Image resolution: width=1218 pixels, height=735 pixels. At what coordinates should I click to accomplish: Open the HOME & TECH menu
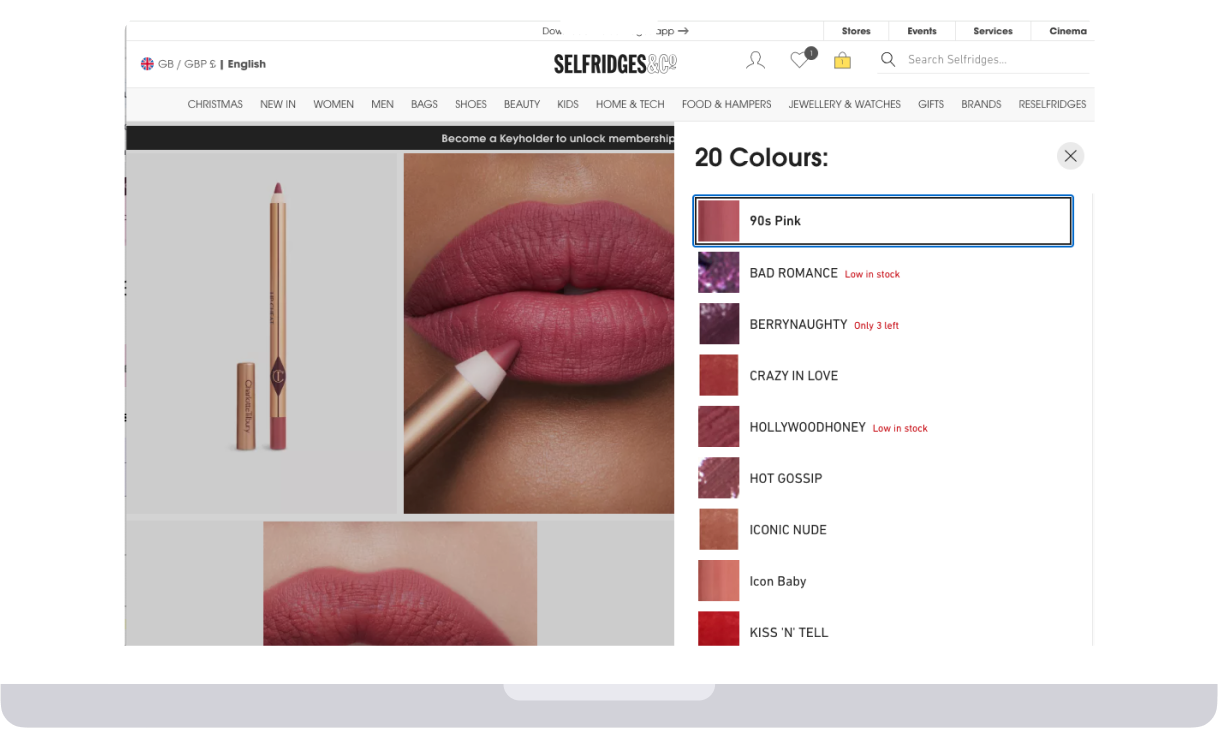click(630, 104)
